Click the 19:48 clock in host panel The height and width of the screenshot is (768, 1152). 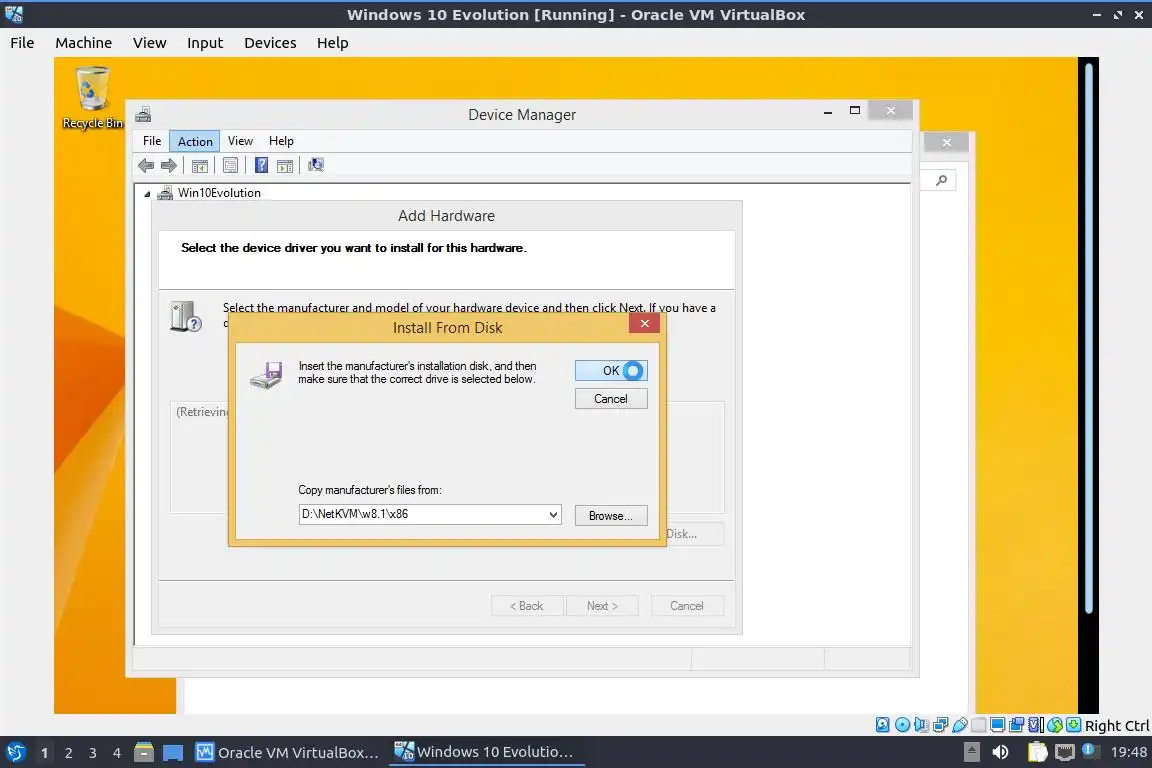point(1128,752)
